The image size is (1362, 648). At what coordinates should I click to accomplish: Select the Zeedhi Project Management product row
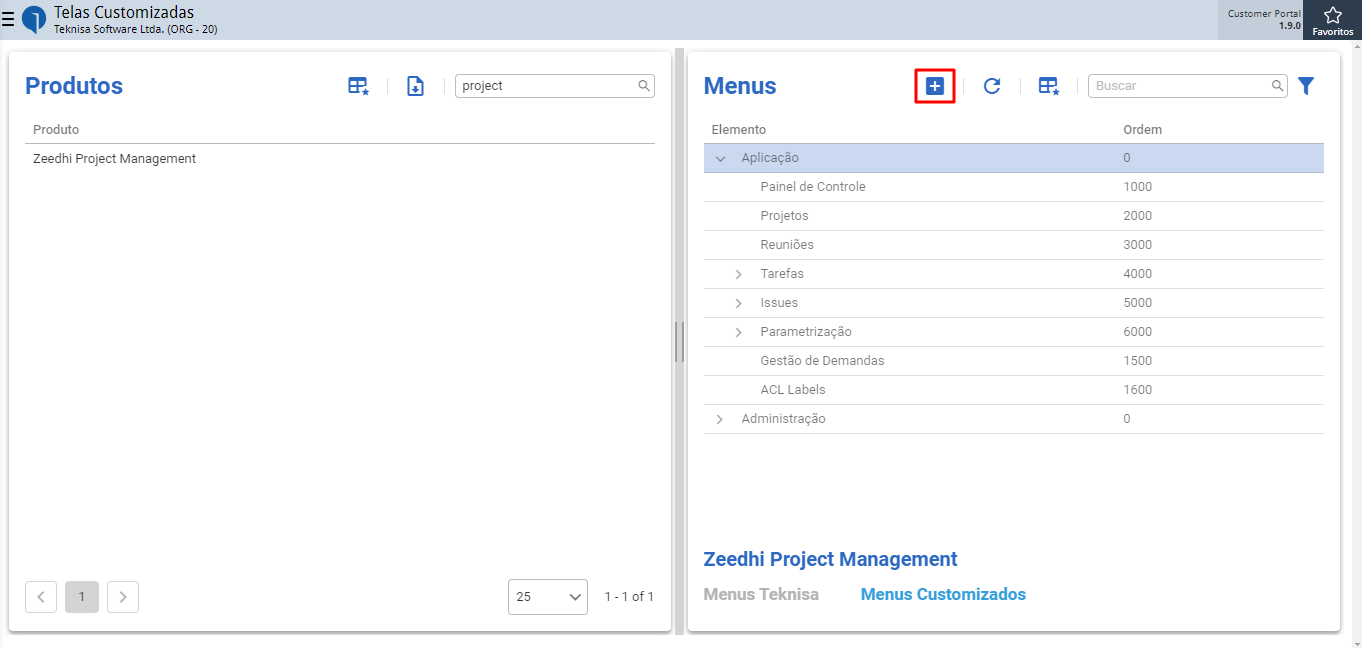click(x=340, y=158)
